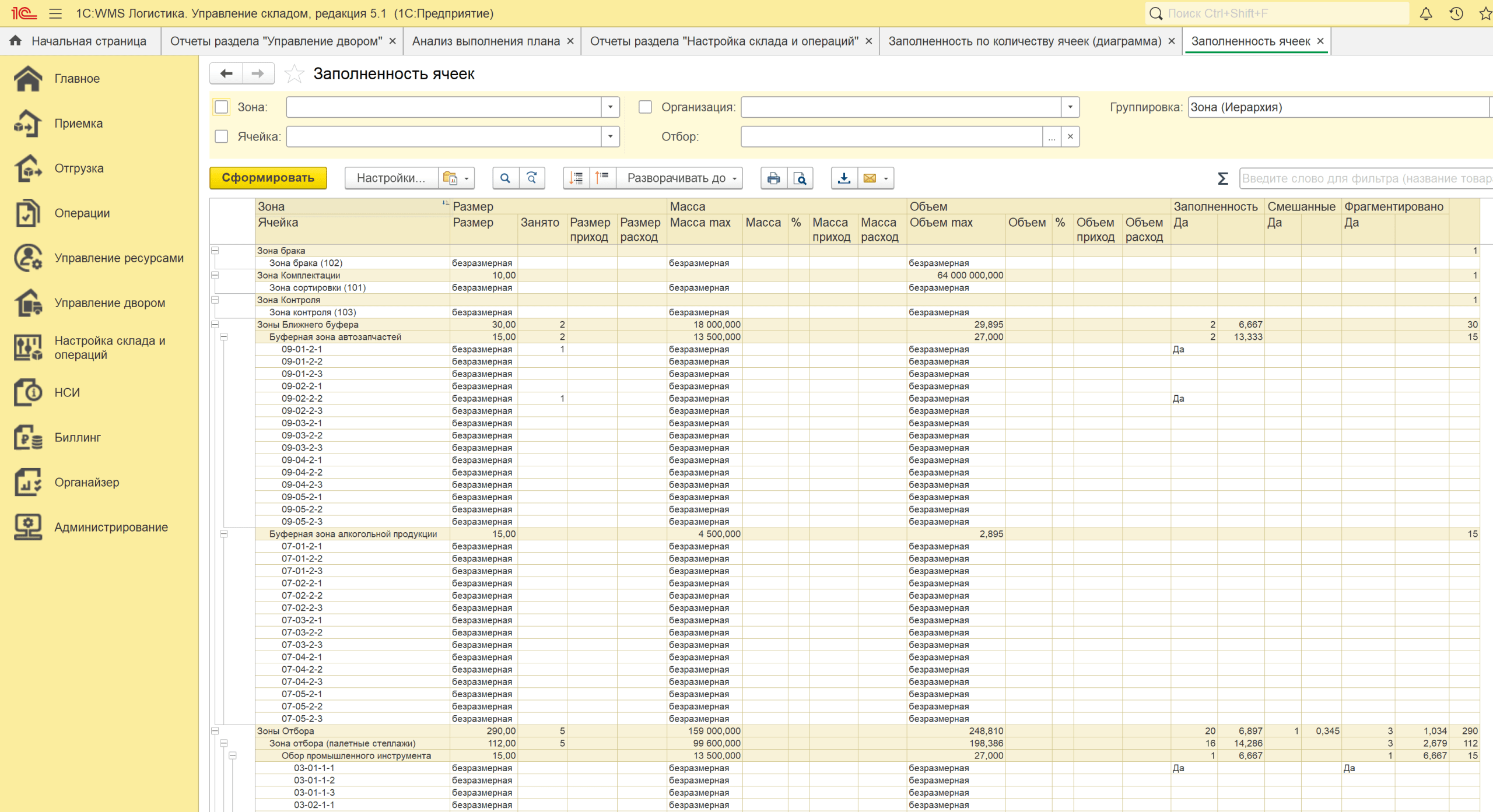Open history clock icon
The image size is (1493, 812).
1456,13
